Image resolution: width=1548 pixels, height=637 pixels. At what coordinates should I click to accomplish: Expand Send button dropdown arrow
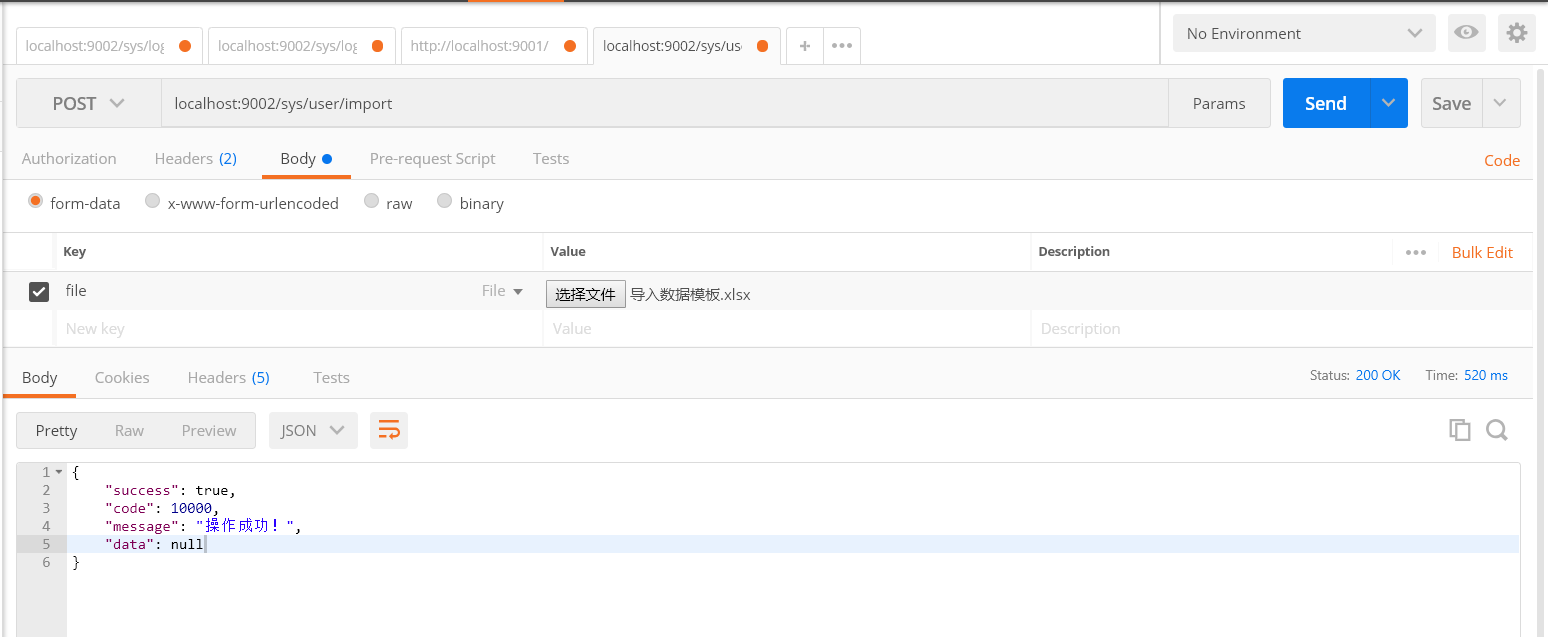[x=1388, y=103]
